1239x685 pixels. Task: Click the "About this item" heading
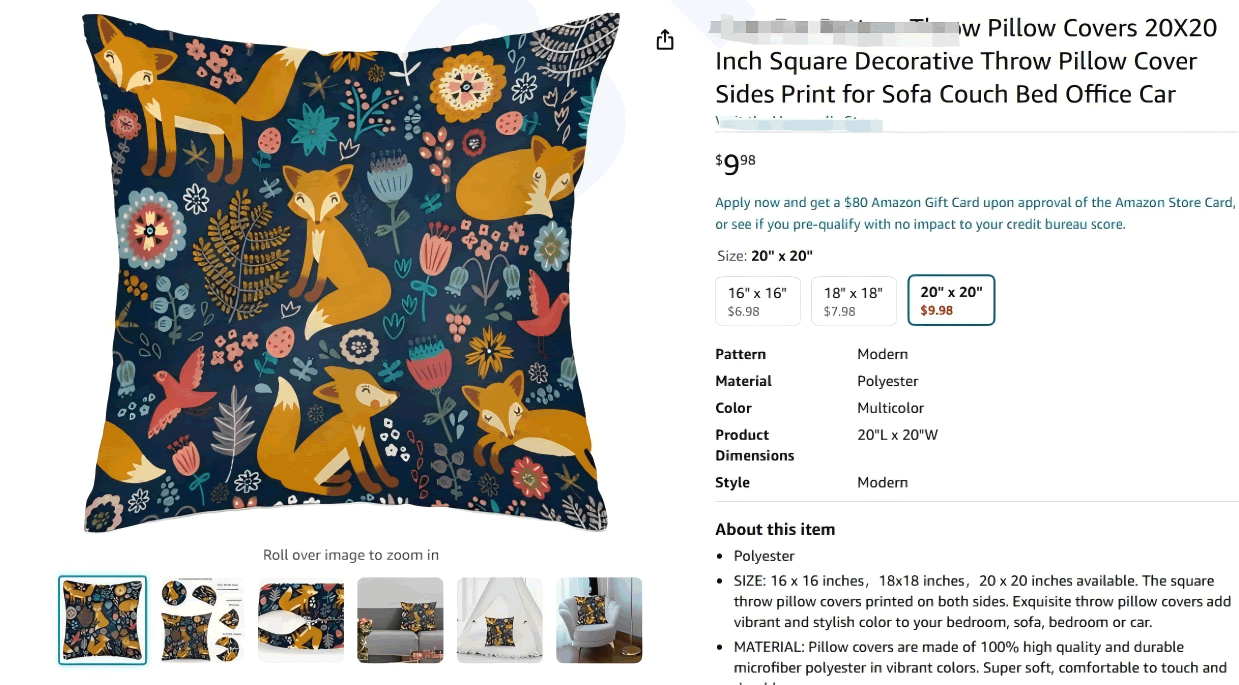pos(775,529)
